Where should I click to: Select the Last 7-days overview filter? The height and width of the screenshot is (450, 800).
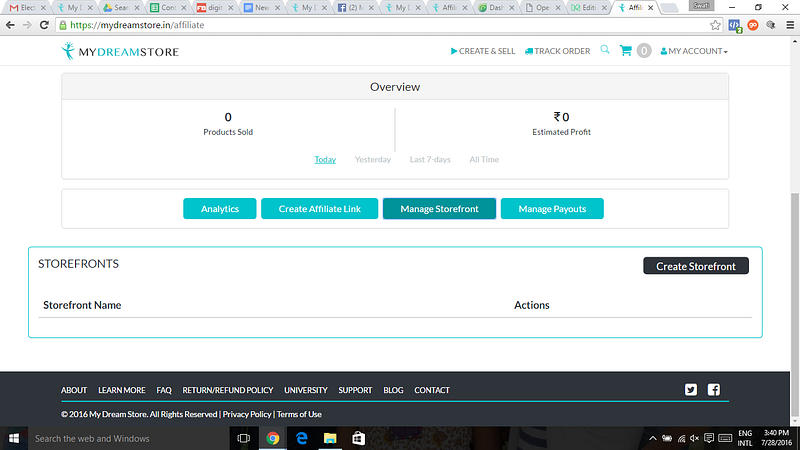pos(430,160)
